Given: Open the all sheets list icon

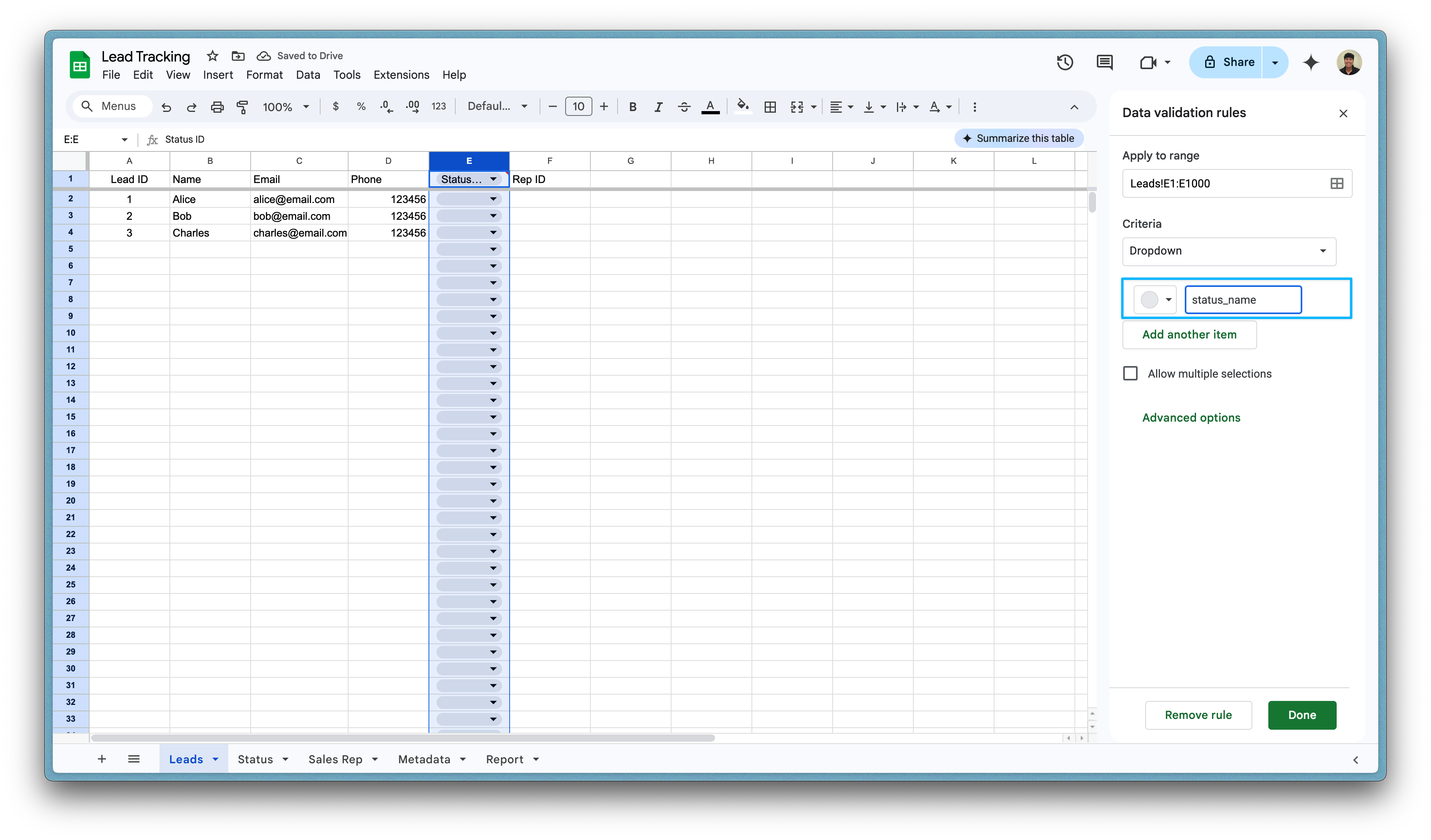Looking at the screenshot, I should coord(134,759).
